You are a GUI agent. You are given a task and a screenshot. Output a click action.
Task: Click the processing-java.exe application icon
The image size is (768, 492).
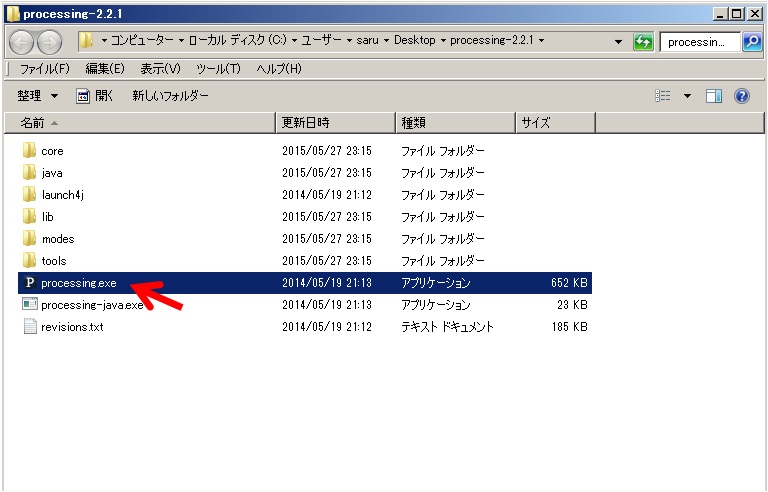29,304
